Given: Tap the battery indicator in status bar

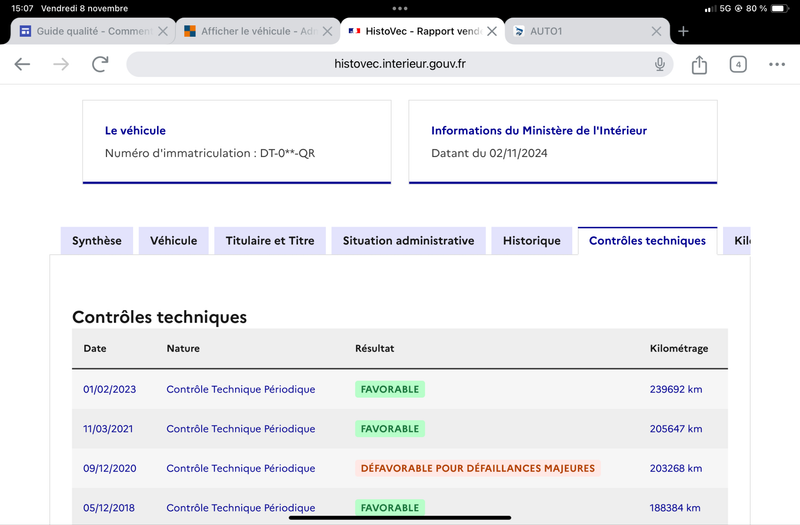Looking at the screenshot, I should pyautogui.click(x=780, y=9).
